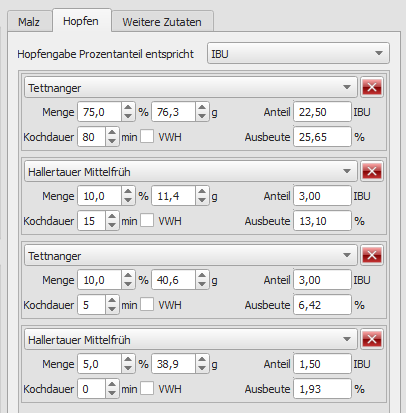Remove the first Tettnanger hop entry

372,87
